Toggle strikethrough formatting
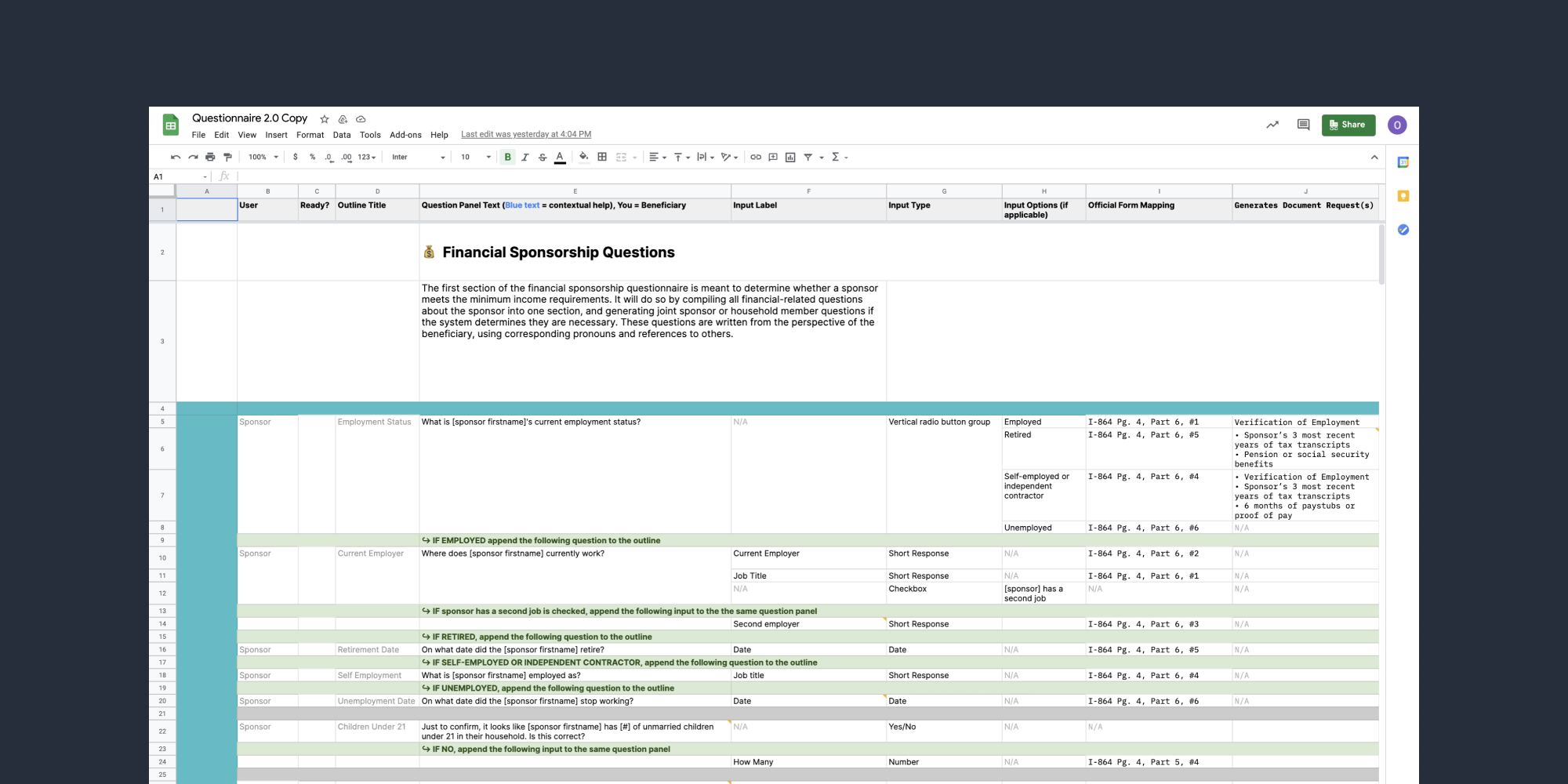This screenshot has width=1568, height=784. tap(543, 157)
